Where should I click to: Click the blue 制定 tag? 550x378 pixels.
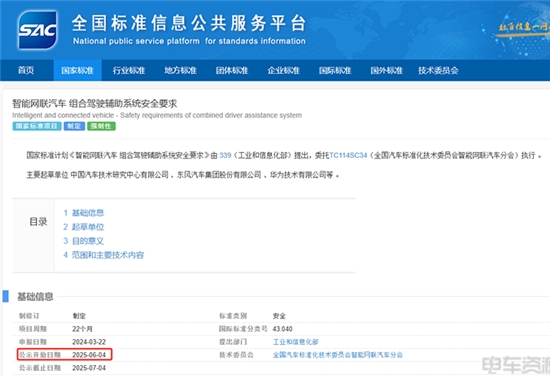click(x=74, y=126)
